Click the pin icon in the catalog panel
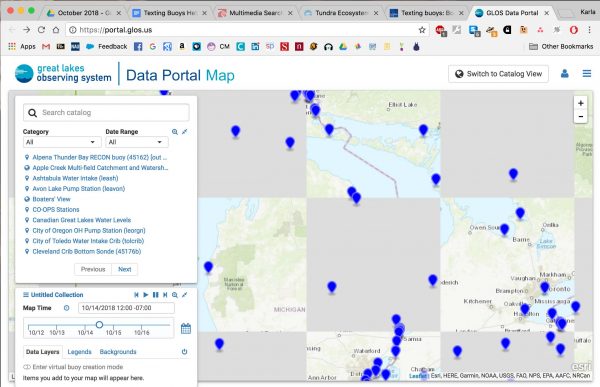600x387 pixels. coord(185,132)
